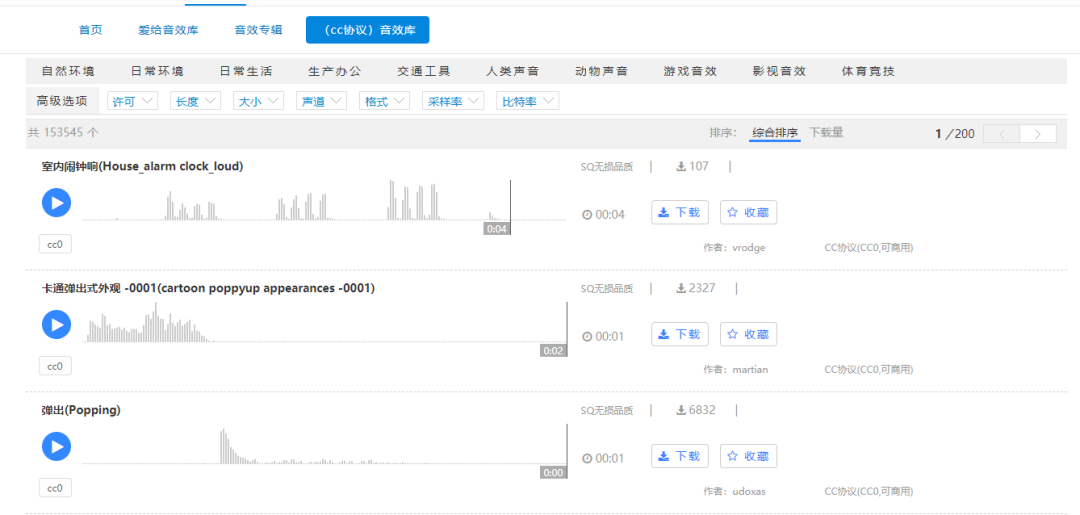
Task: Play the Popping sound effect
Action: (56, 447)
